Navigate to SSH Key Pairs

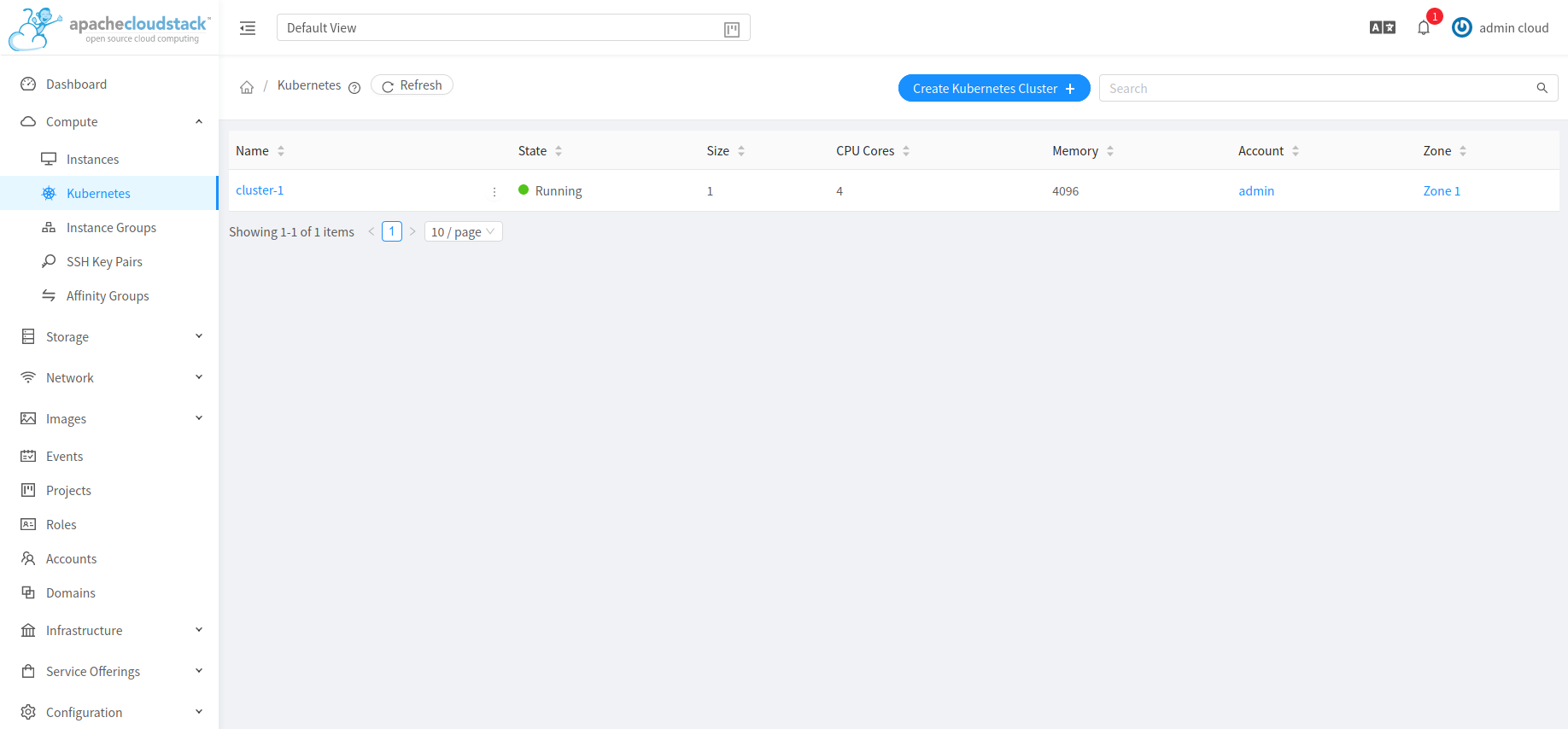(104, 262)
